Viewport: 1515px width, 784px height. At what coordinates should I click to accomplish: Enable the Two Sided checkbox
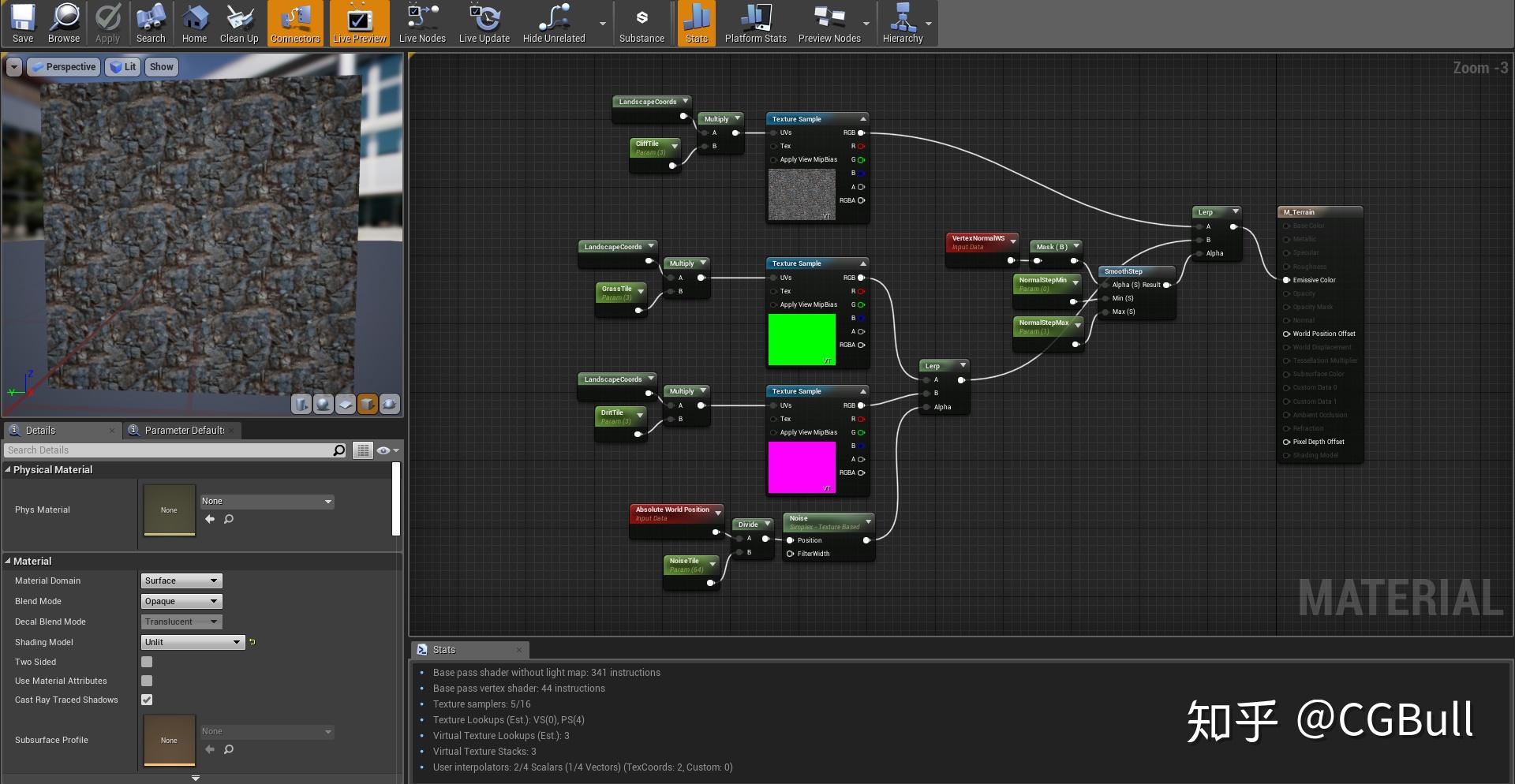[x=147, y=662]
